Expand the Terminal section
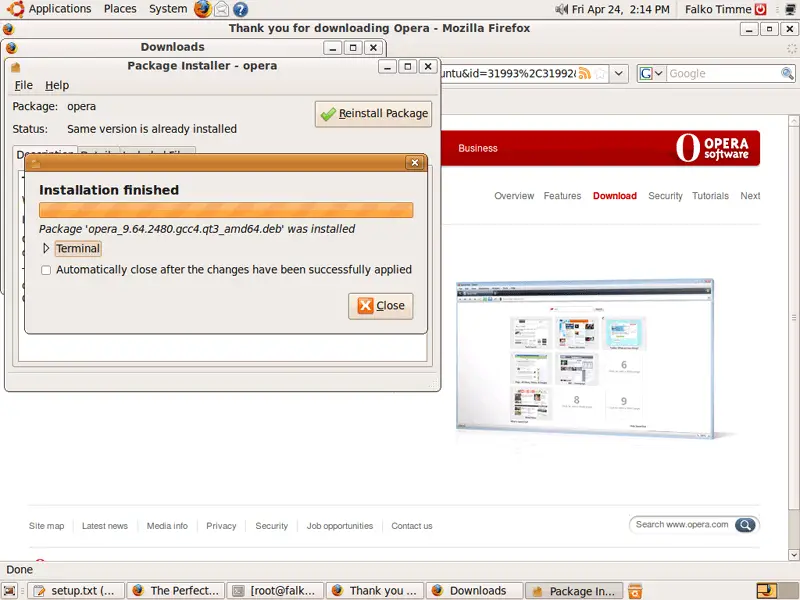800x600 pixels. pyautogui.click(x=46, y=248)
